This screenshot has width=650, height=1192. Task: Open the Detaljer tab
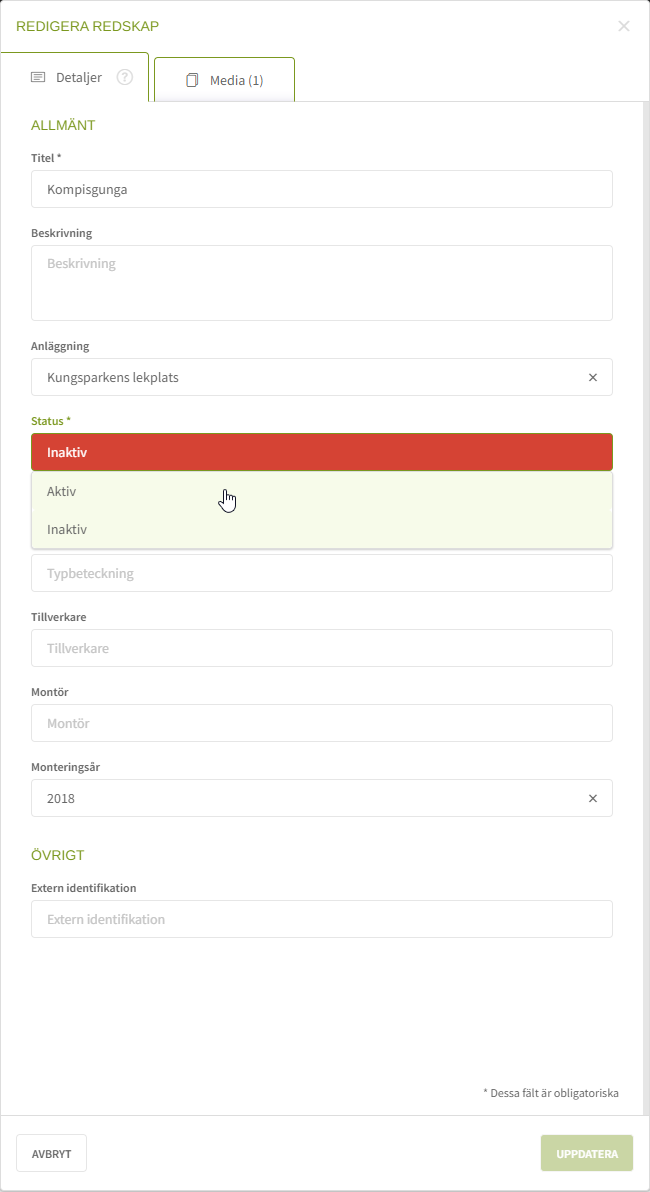[x=78, y=77]
